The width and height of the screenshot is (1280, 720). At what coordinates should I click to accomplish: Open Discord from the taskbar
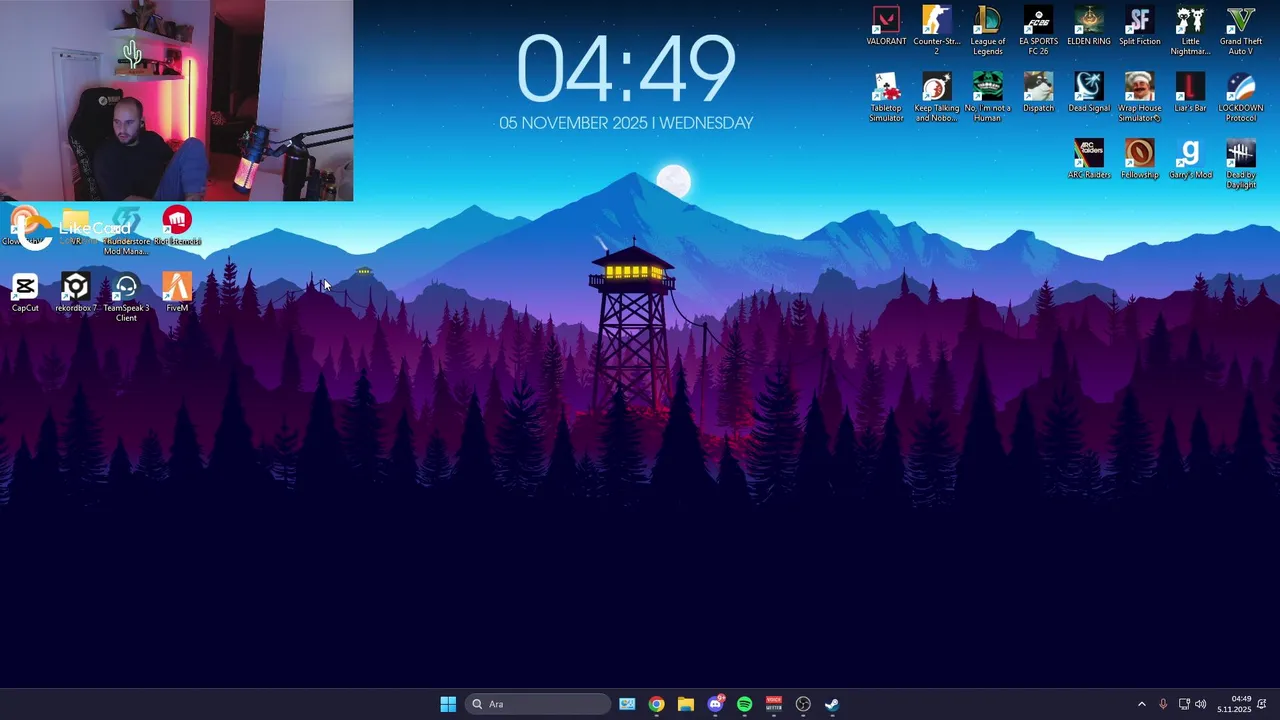tap(715, 704)
